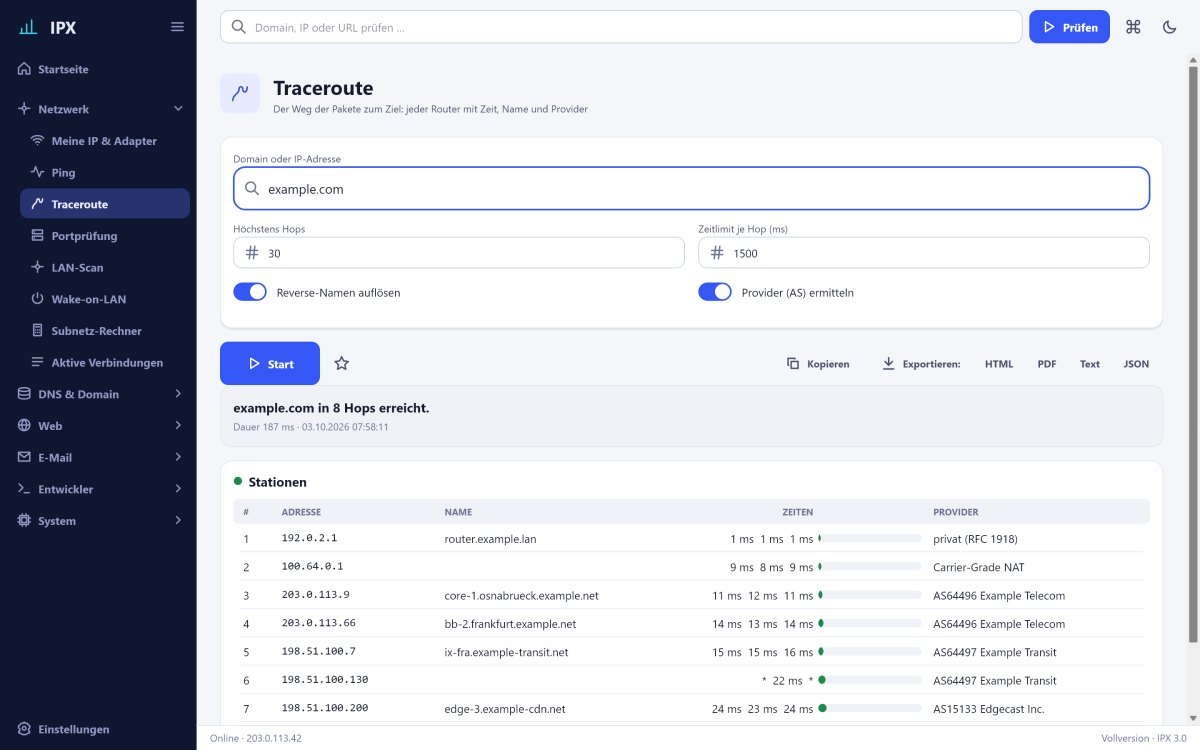Click bb-2.frankfurt.example.net hop name
This screenshot has width=1200, height=750.
510,624
